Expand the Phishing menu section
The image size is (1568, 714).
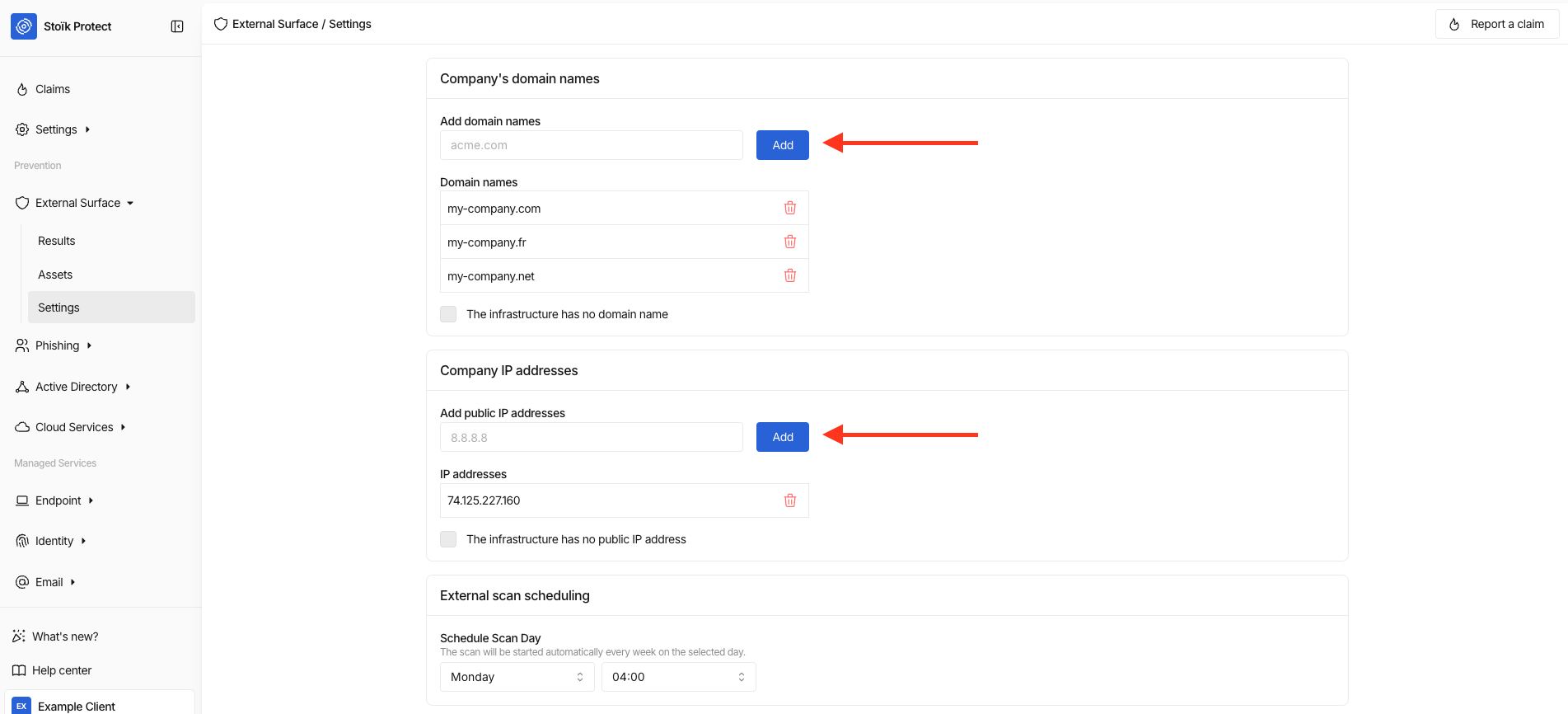(x=58, y=345)
